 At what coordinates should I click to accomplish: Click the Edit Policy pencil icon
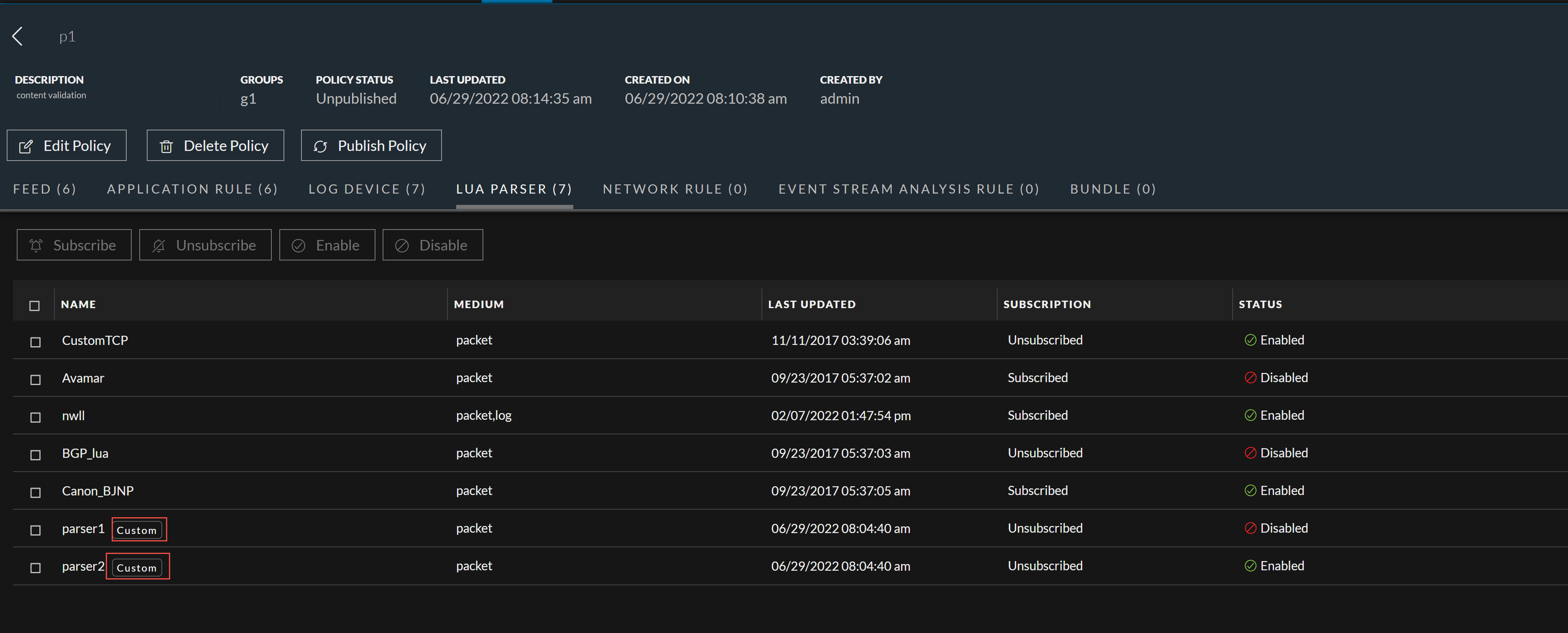[x=26, y=147]
